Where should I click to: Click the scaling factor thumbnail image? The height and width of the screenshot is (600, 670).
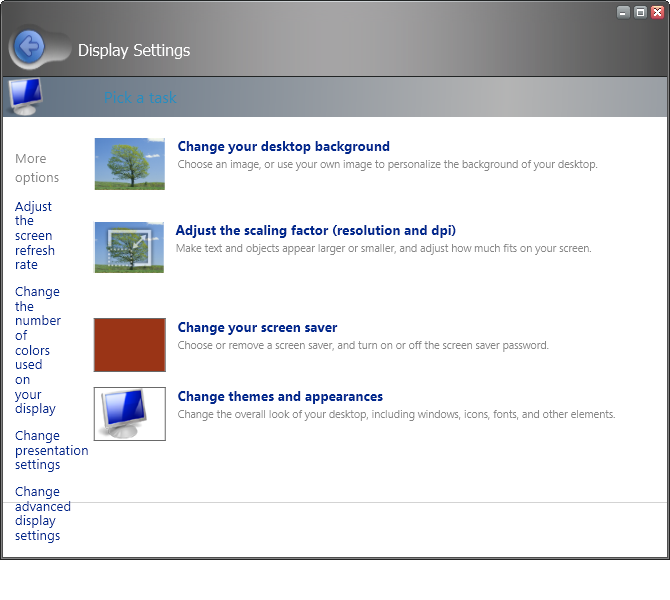(x=129, y=247)
